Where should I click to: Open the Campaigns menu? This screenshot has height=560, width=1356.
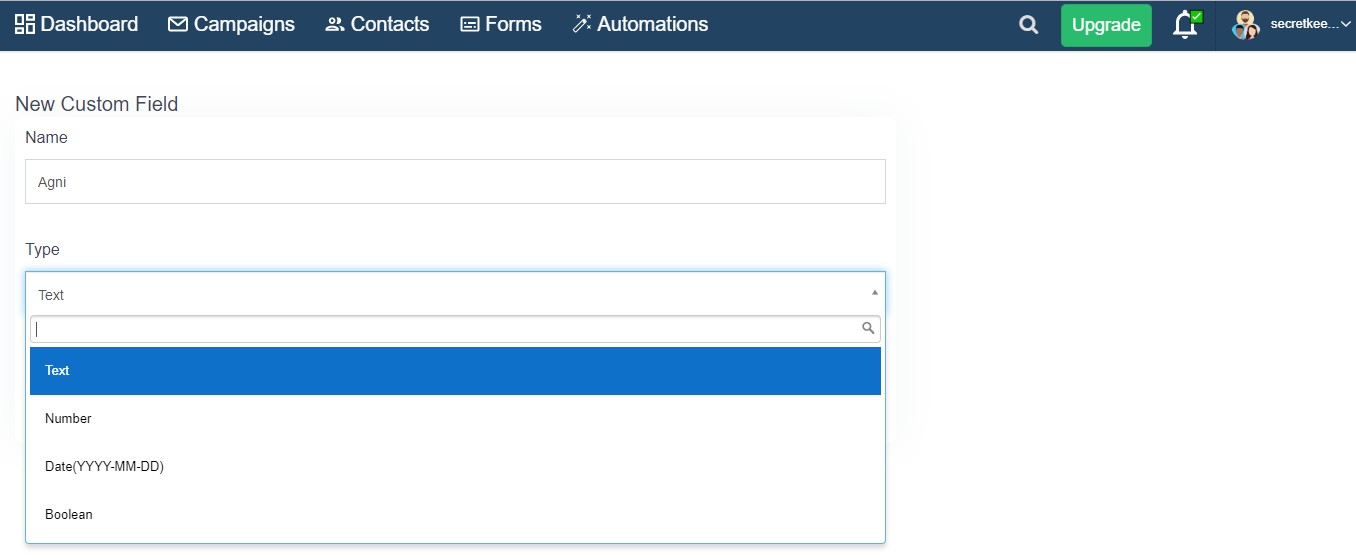point(231,24)
